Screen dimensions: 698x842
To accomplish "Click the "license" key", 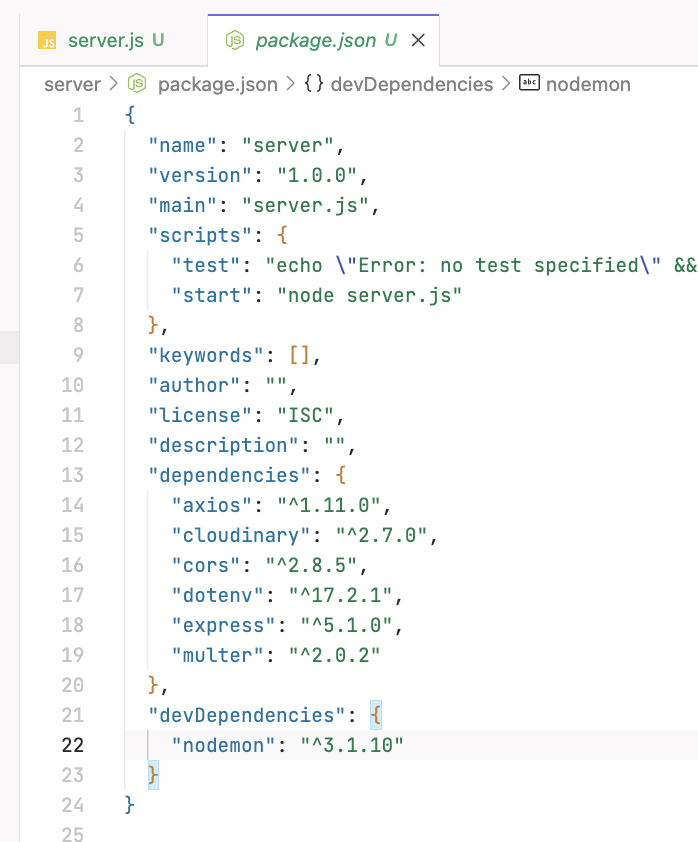I will tap(200, 416).
